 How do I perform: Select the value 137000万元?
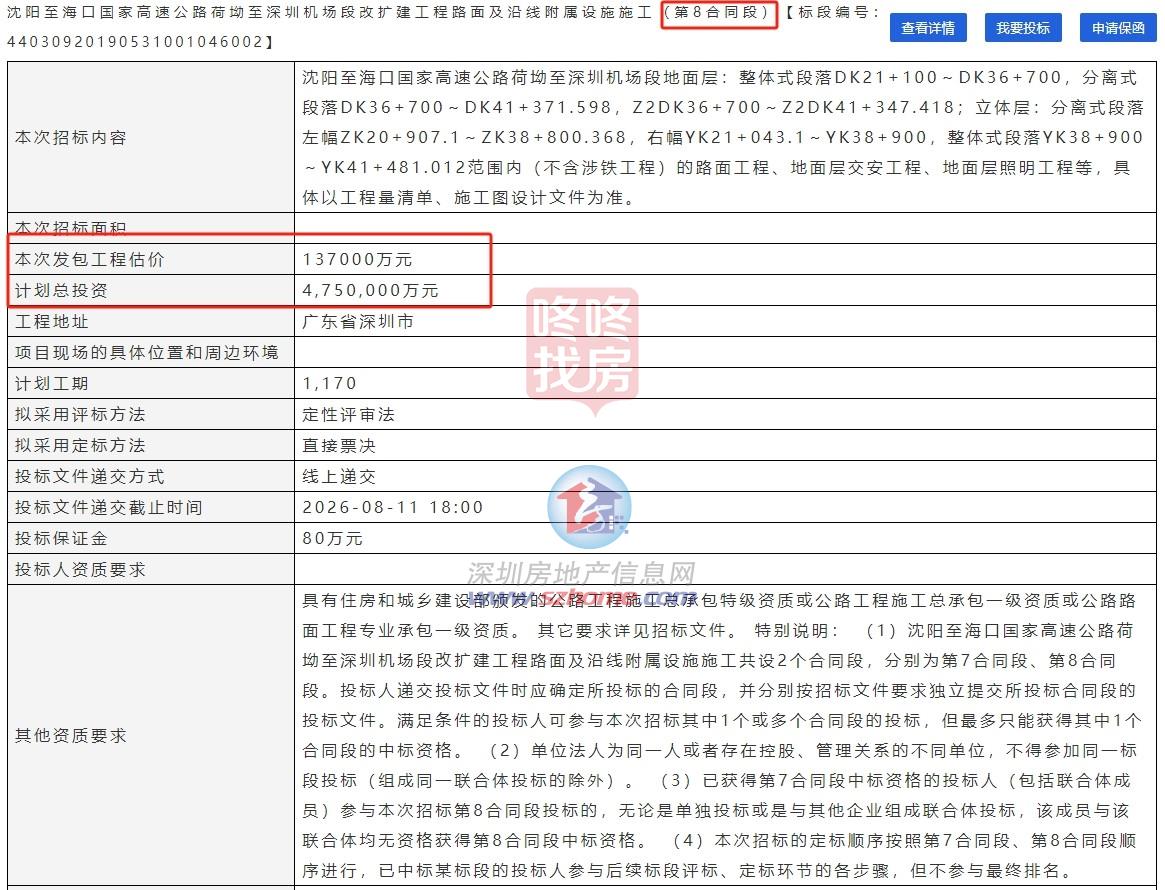[x=357, y=259]
